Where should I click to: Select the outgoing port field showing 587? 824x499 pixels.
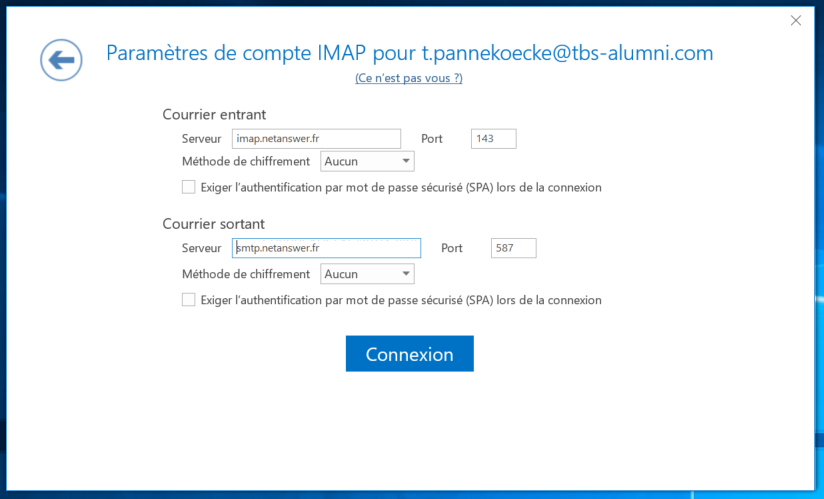pos(513,248)
